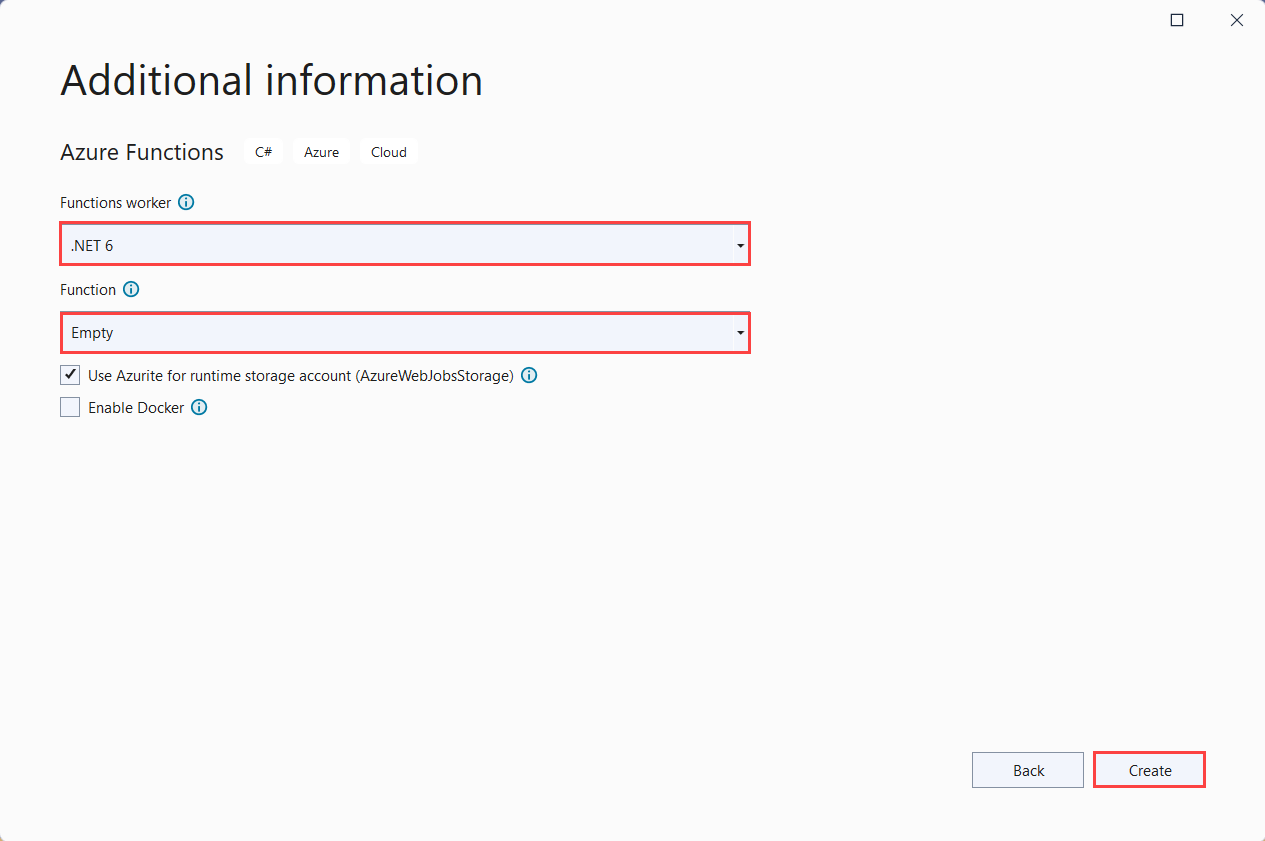Click the Enable Docker info icon

199,408
